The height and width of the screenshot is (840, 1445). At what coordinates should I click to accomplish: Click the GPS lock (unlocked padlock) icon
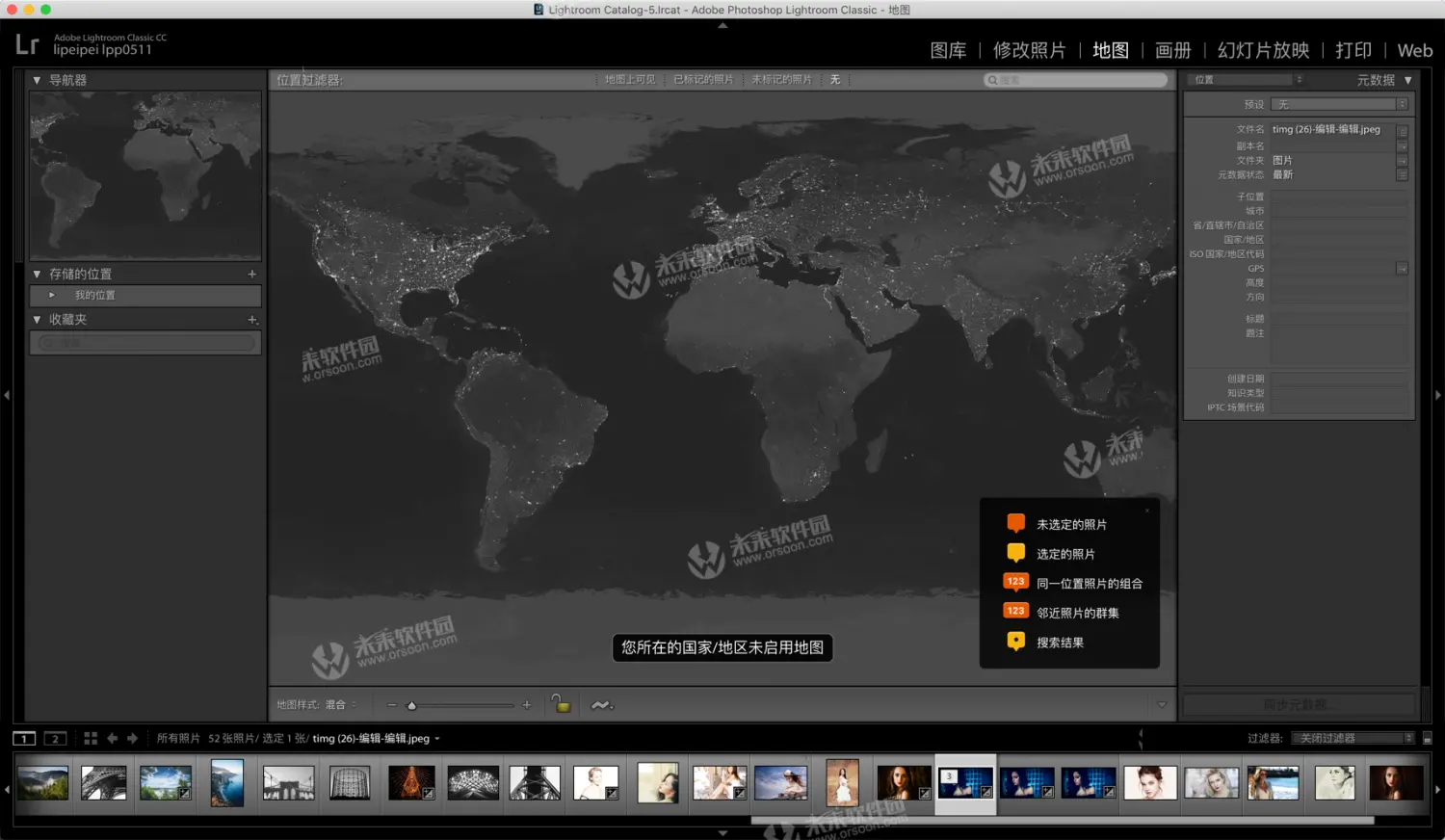[561, 704]
